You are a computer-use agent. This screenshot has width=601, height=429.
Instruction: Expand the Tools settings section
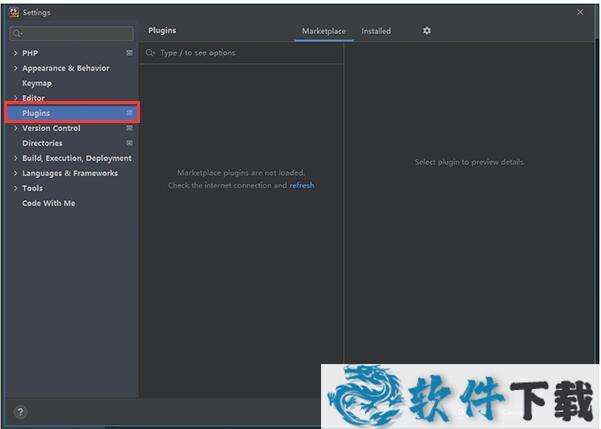[15, 188]
